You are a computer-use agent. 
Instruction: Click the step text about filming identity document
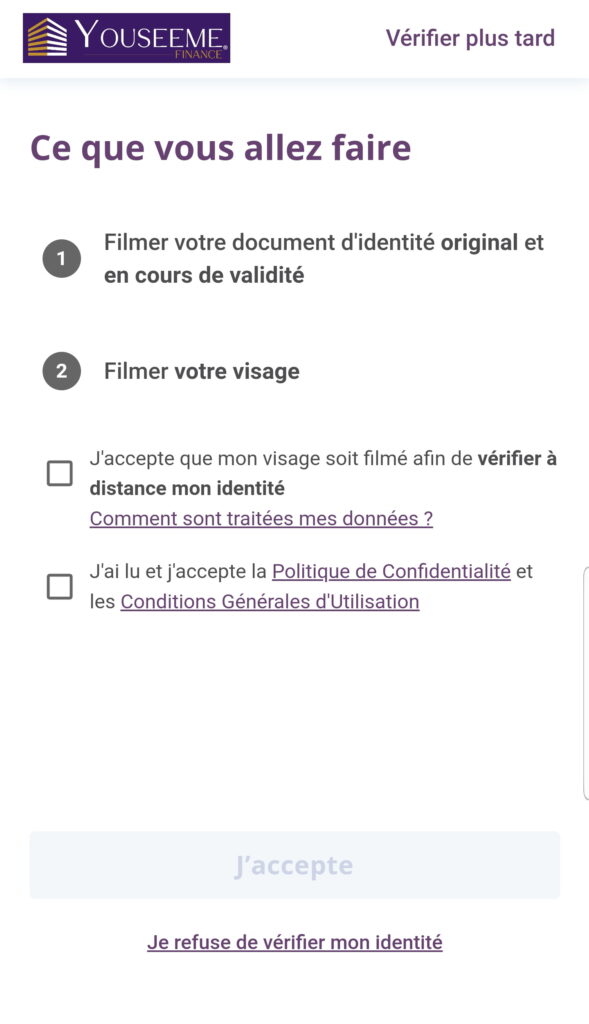[324, 259]
